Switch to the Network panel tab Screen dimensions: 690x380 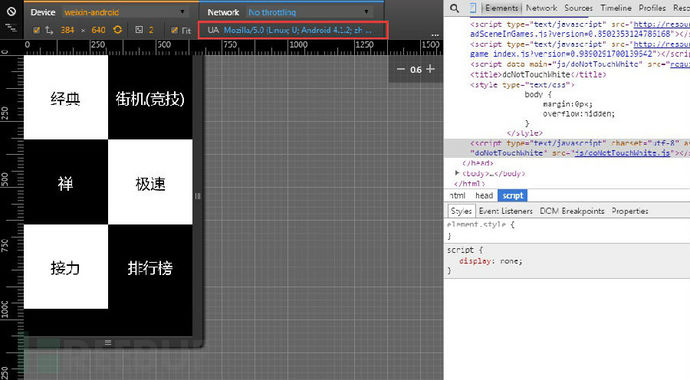[x=541, y=8]
